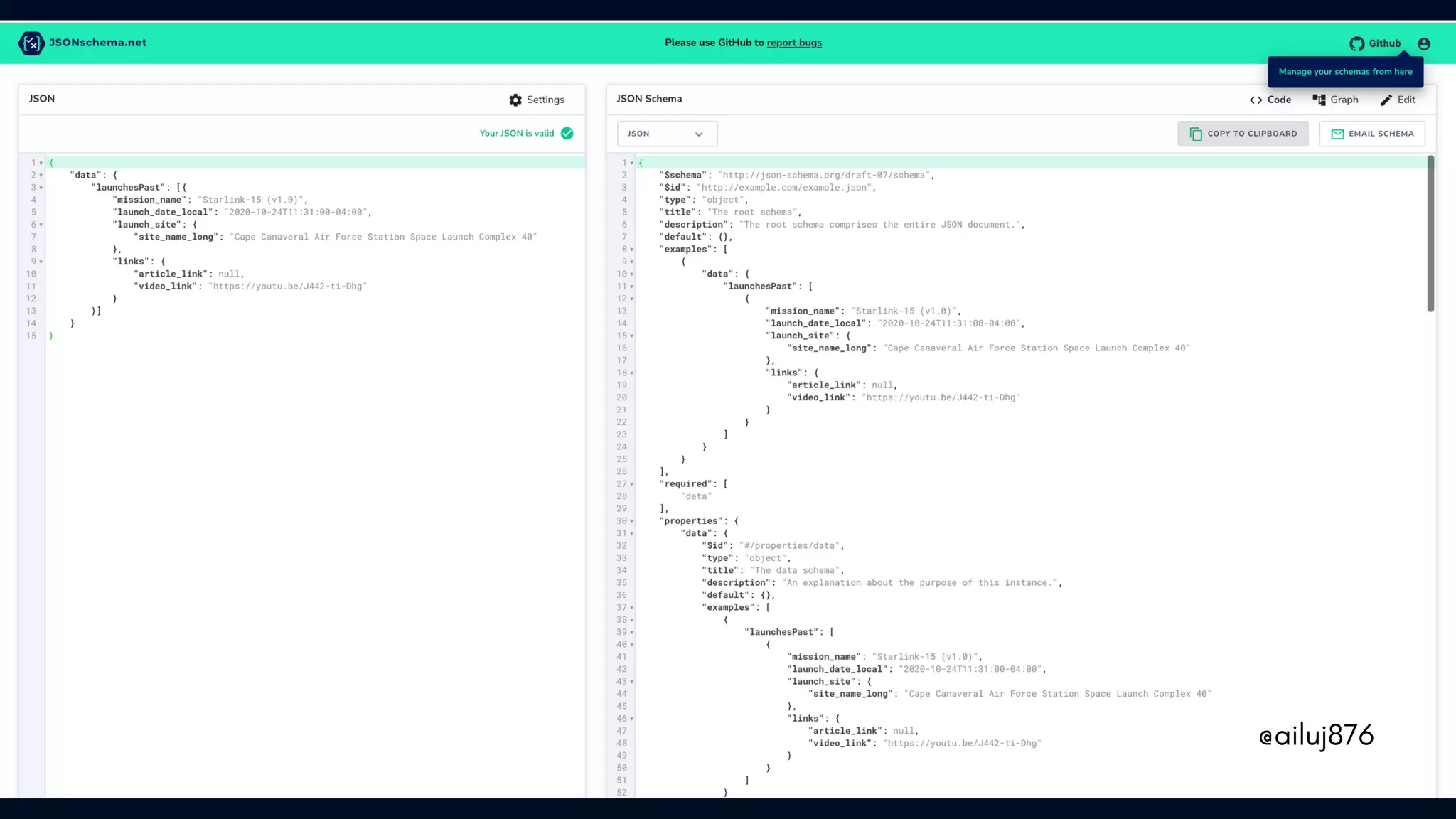The width and height of the screenshot is (1456, 819).
Task: Collapse the examples array fold arrow on schema line 8
Action: point(631,250)
